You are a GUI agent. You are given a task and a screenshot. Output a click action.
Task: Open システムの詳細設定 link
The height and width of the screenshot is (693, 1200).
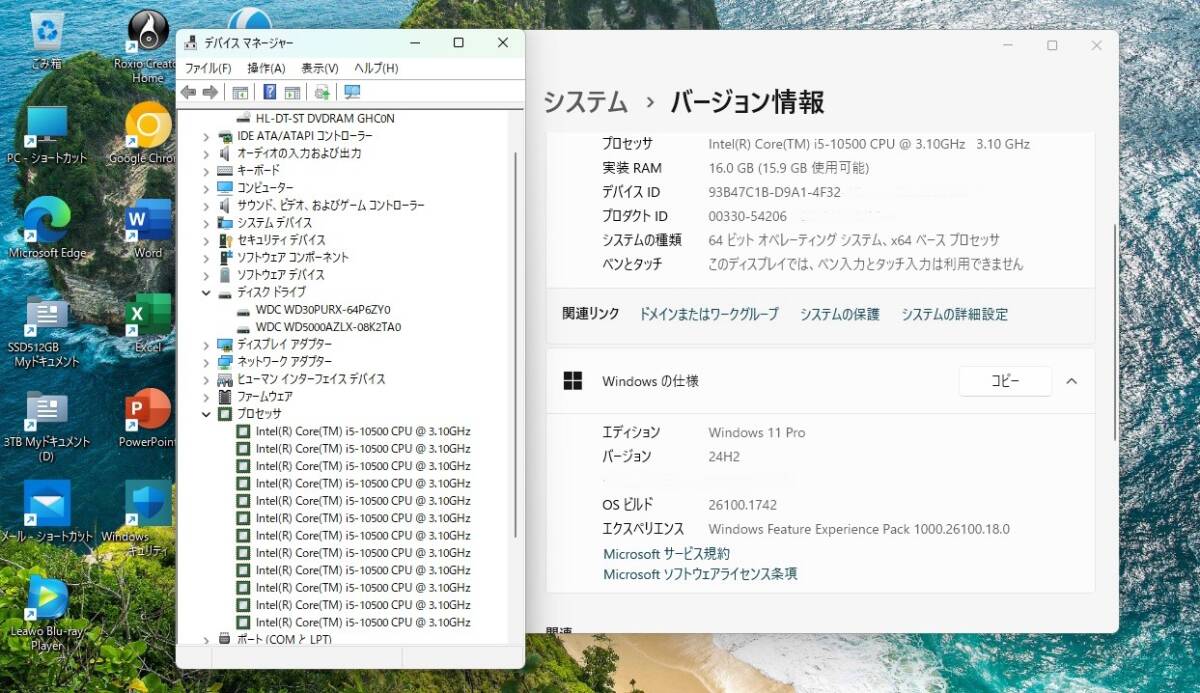click(955, 314)
